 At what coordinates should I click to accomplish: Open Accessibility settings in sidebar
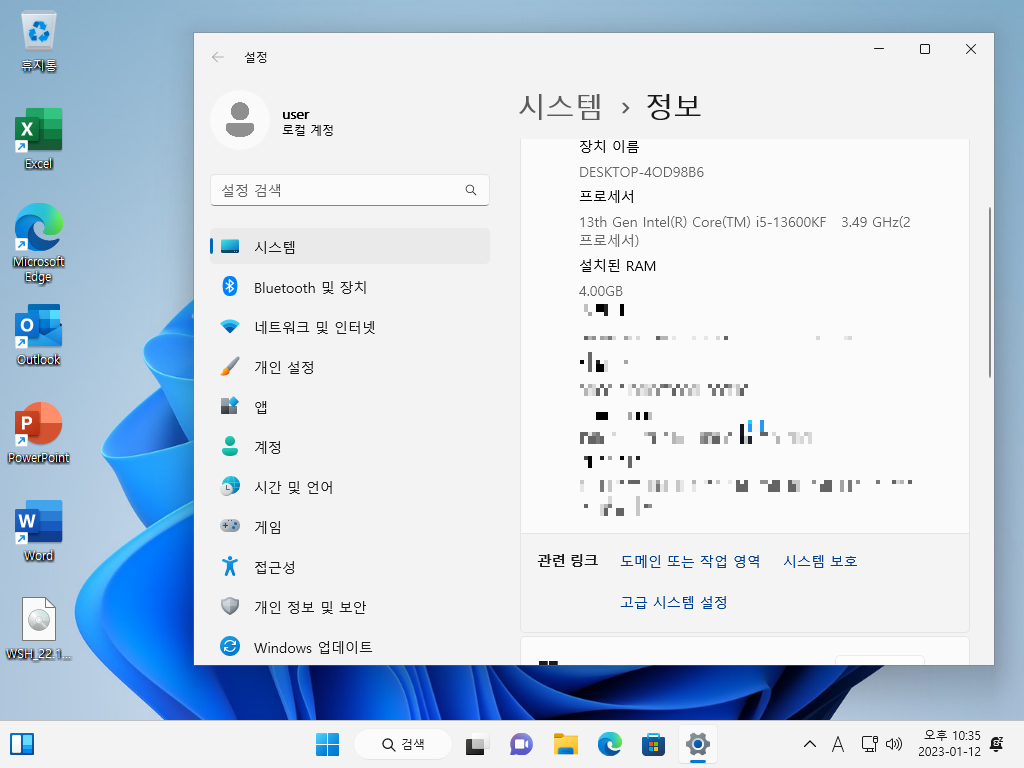(350, 566)
